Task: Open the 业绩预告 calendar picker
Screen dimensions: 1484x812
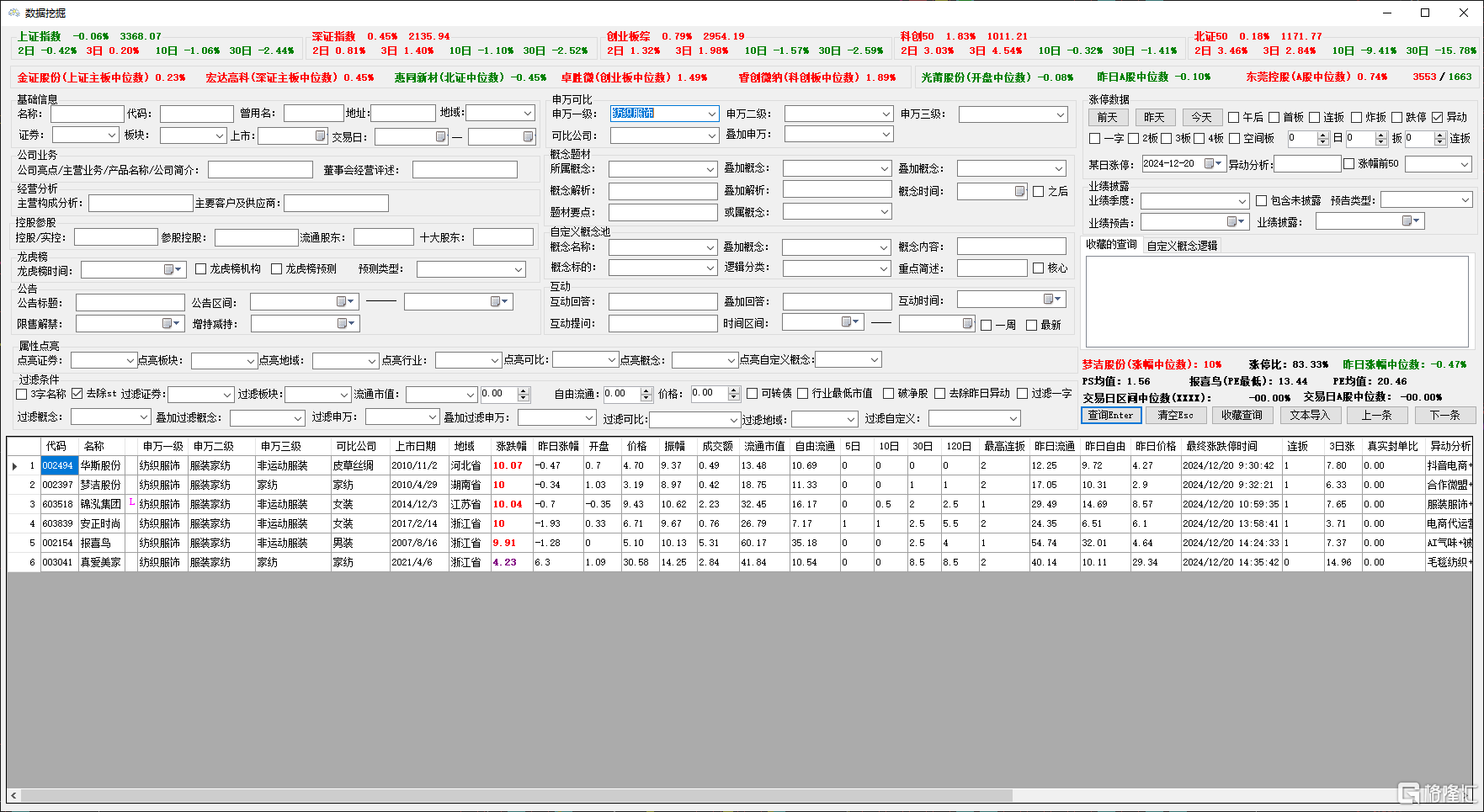Action: [1236, 221]
